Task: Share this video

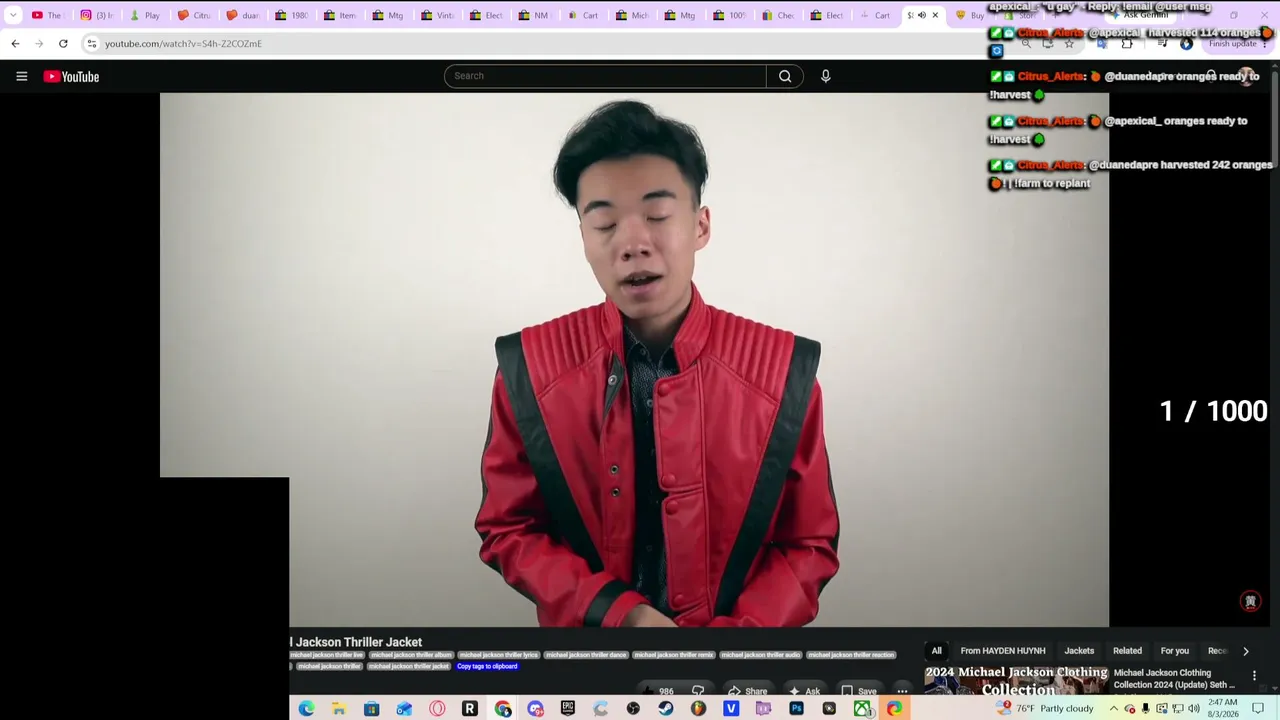Action: [x=748, y=691]
